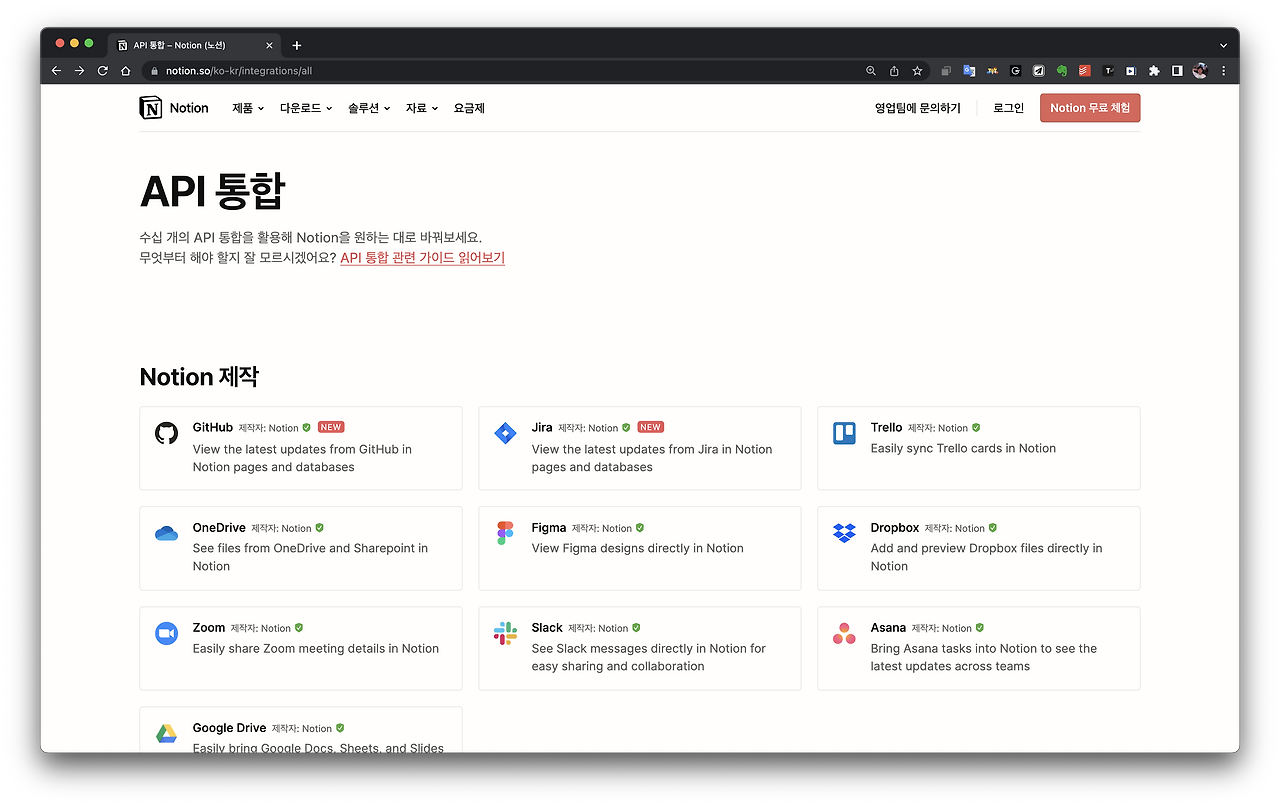The image size is (1280, 806).
Task: Open the OneDrive integration title
Action: point(219,527)
